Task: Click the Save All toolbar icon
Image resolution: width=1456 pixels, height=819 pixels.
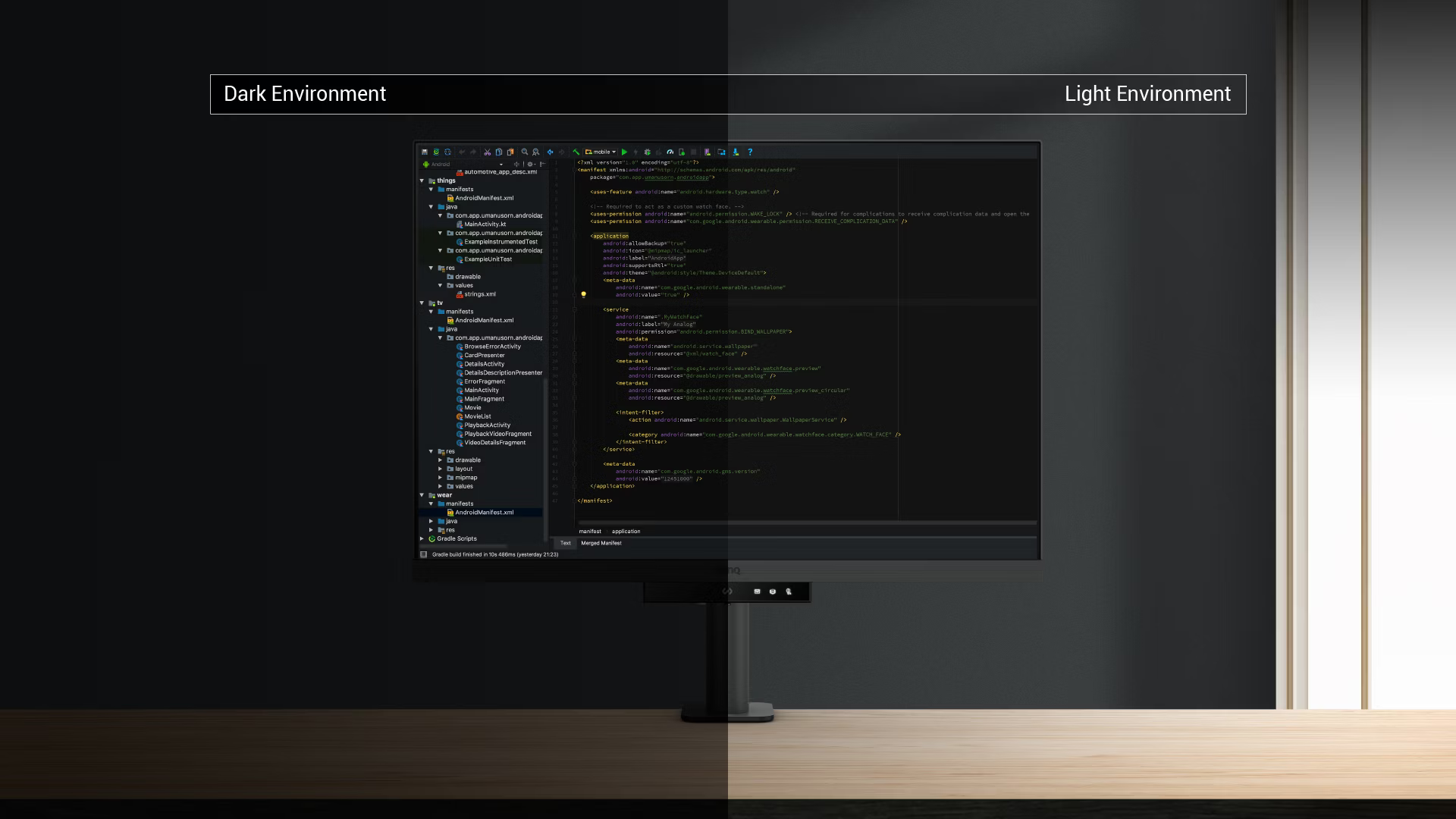Action: tap(425, 152)
